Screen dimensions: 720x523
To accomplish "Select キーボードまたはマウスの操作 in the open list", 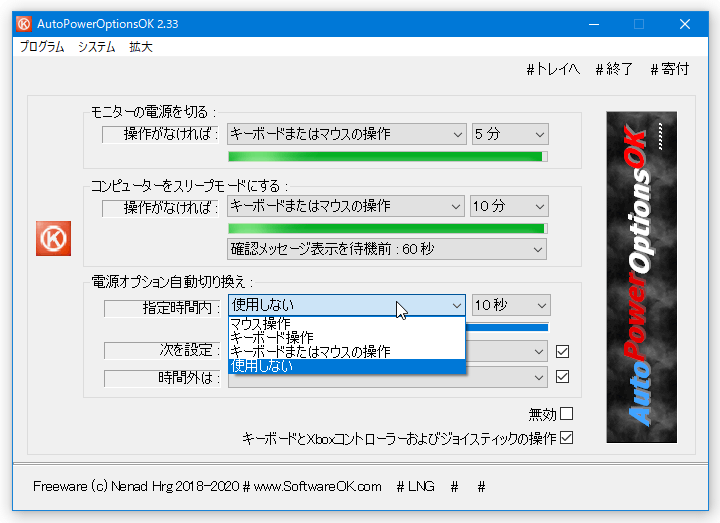I will 347,352.
